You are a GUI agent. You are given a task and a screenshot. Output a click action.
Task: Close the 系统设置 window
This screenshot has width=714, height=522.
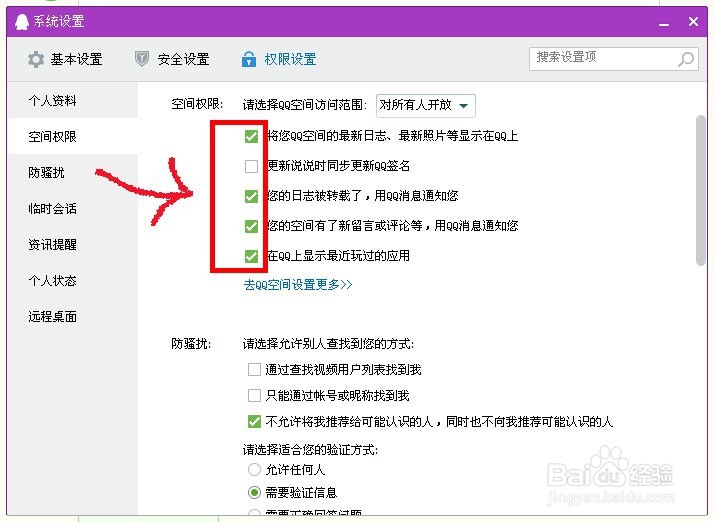(693, 21)
